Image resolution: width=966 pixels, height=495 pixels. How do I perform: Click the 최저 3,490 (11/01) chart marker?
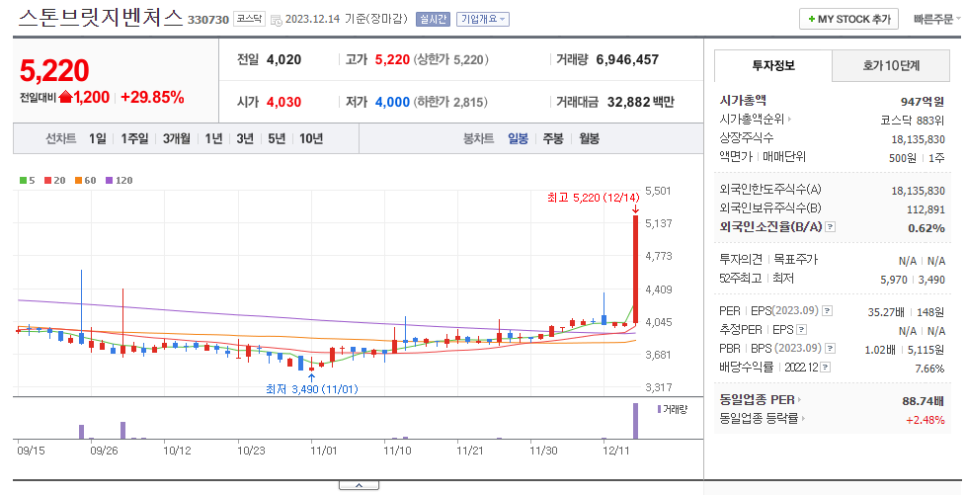click(x=312, y=389)
